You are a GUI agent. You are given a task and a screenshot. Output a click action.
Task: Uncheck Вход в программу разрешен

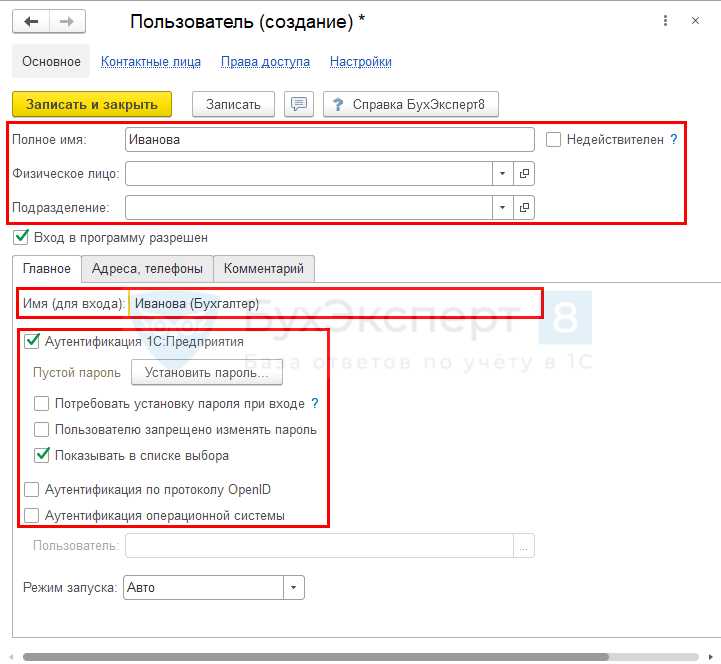coord(21,237)
